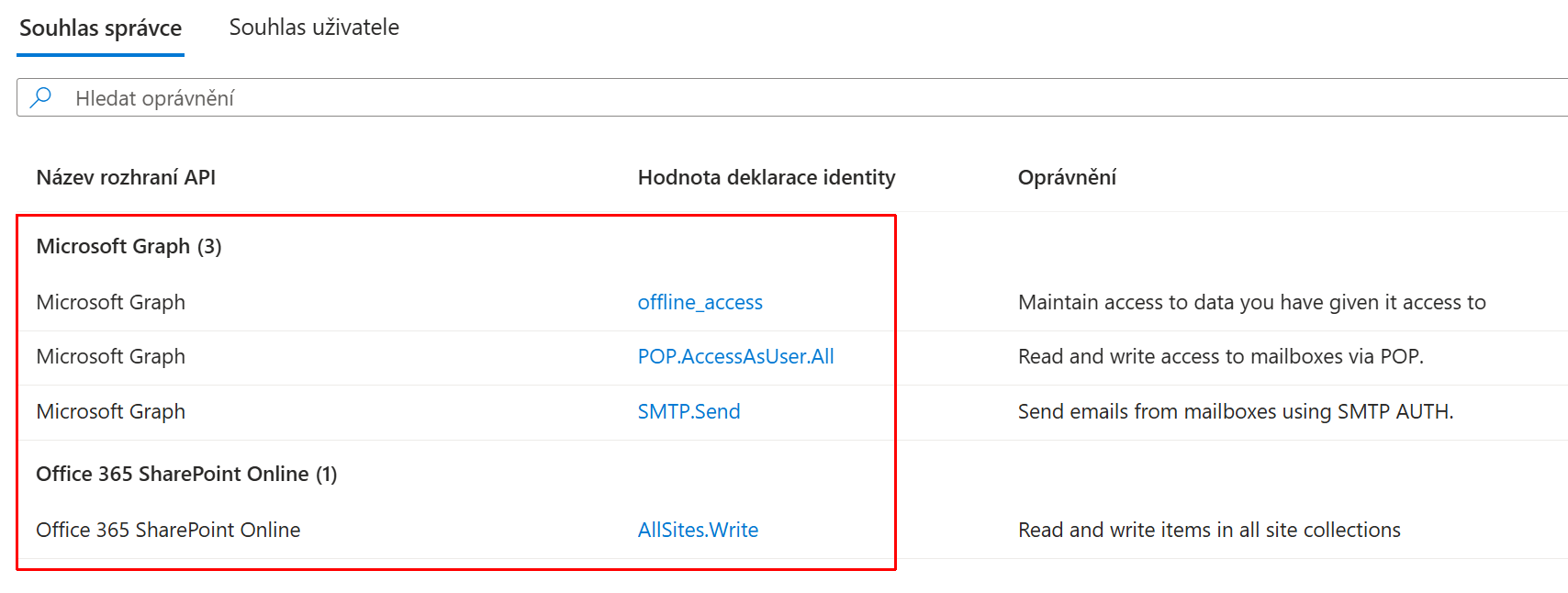1568x593 pixels.
Task: Select the Oprávnění column header
Action: [1067, 177]
